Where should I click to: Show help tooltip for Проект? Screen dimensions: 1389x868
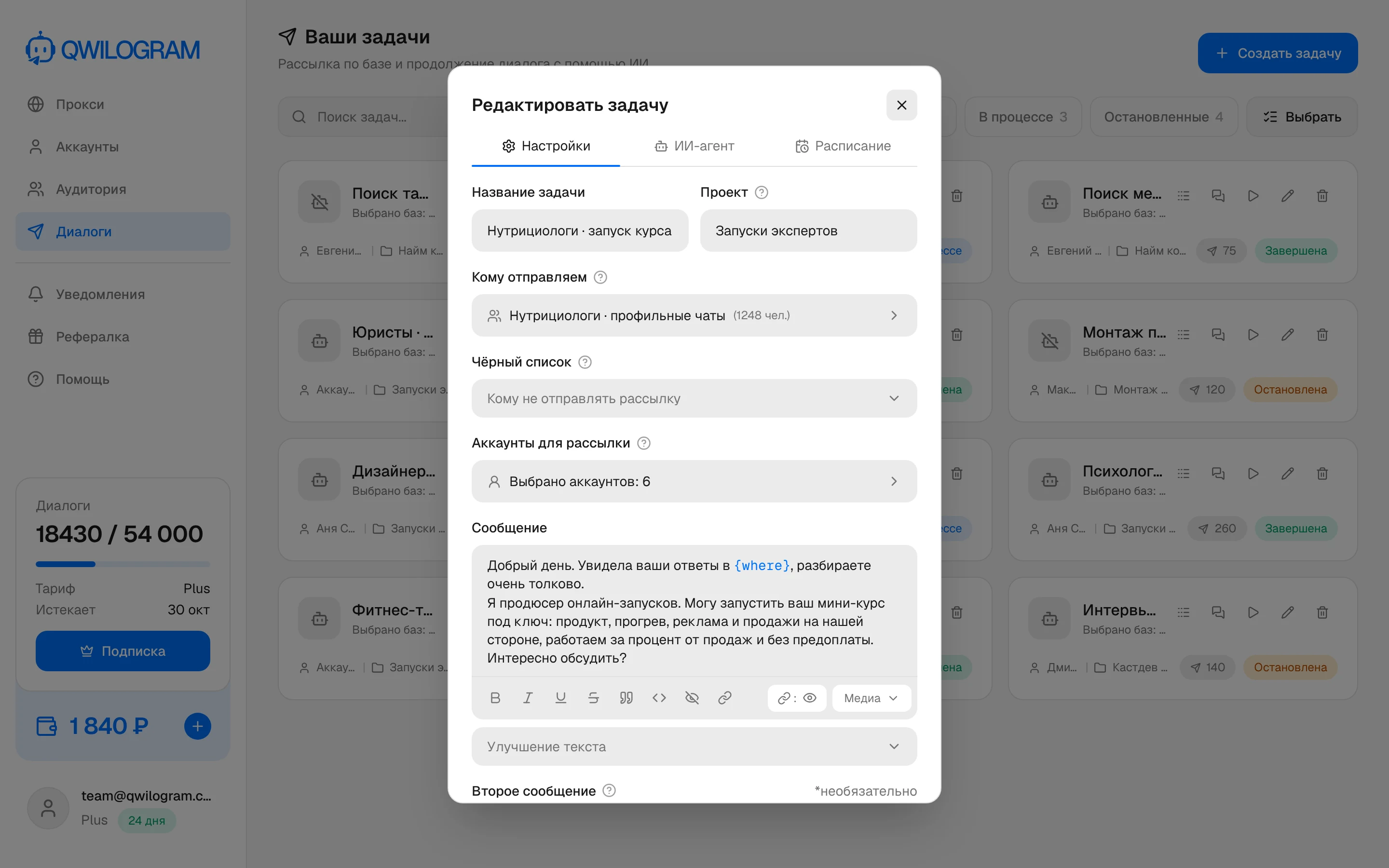761,192
